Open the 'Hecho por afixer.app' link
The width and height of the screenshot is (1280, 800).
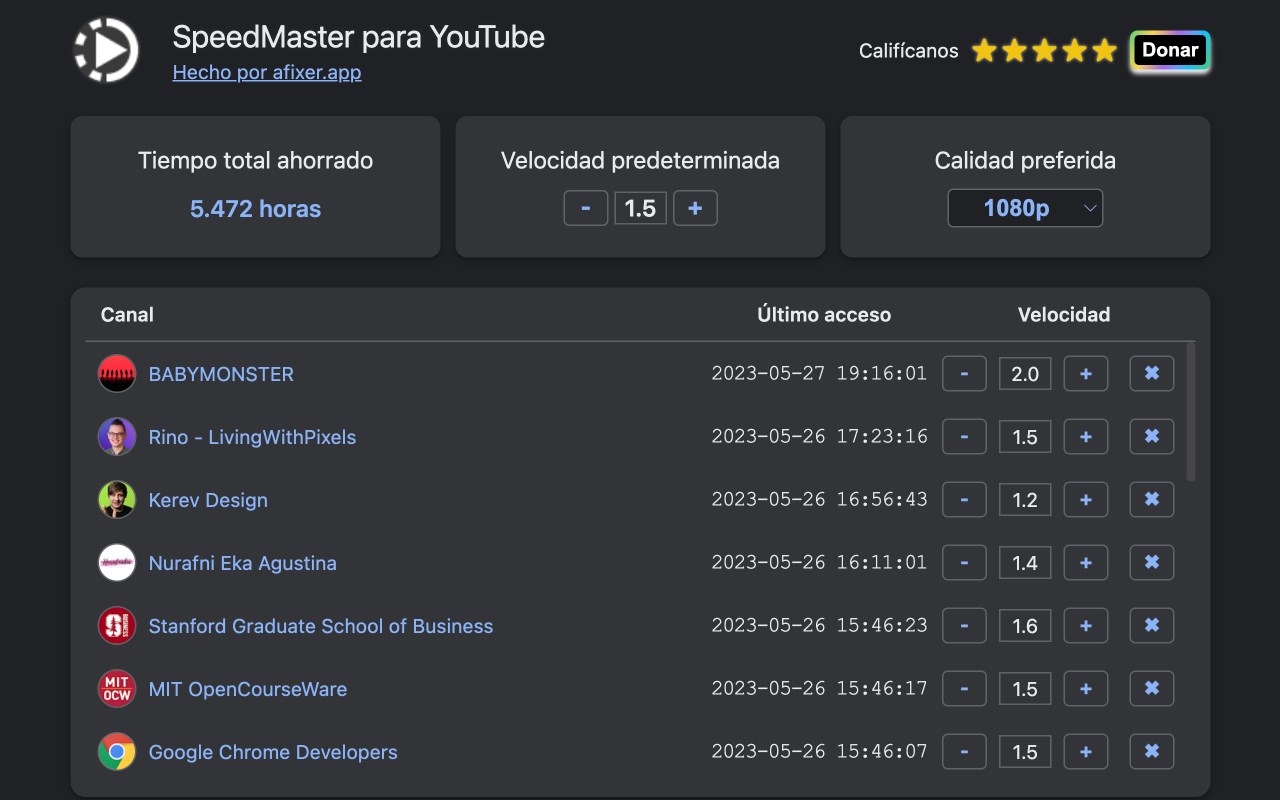pos(267,72)
